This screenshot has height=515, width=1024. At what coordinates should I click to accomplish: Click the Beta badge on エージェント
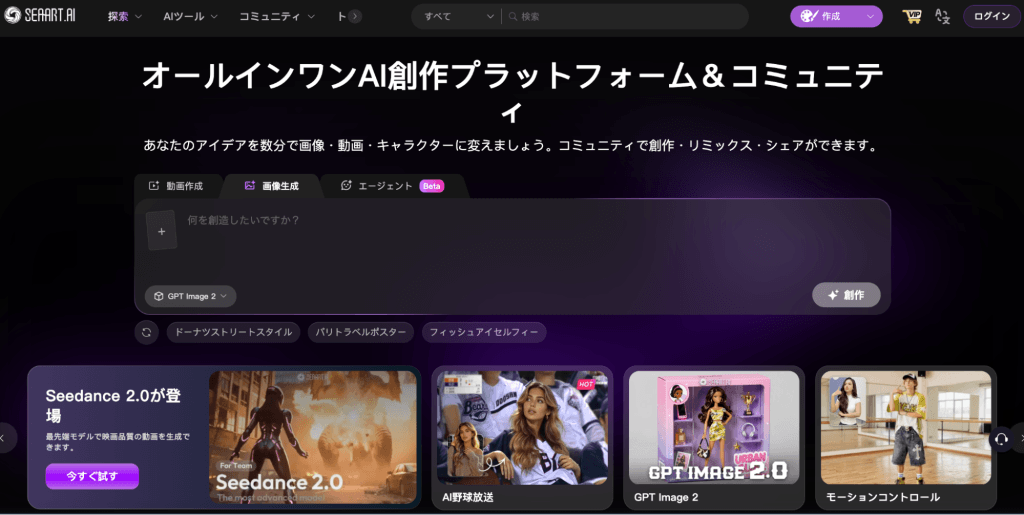[432, 186]
